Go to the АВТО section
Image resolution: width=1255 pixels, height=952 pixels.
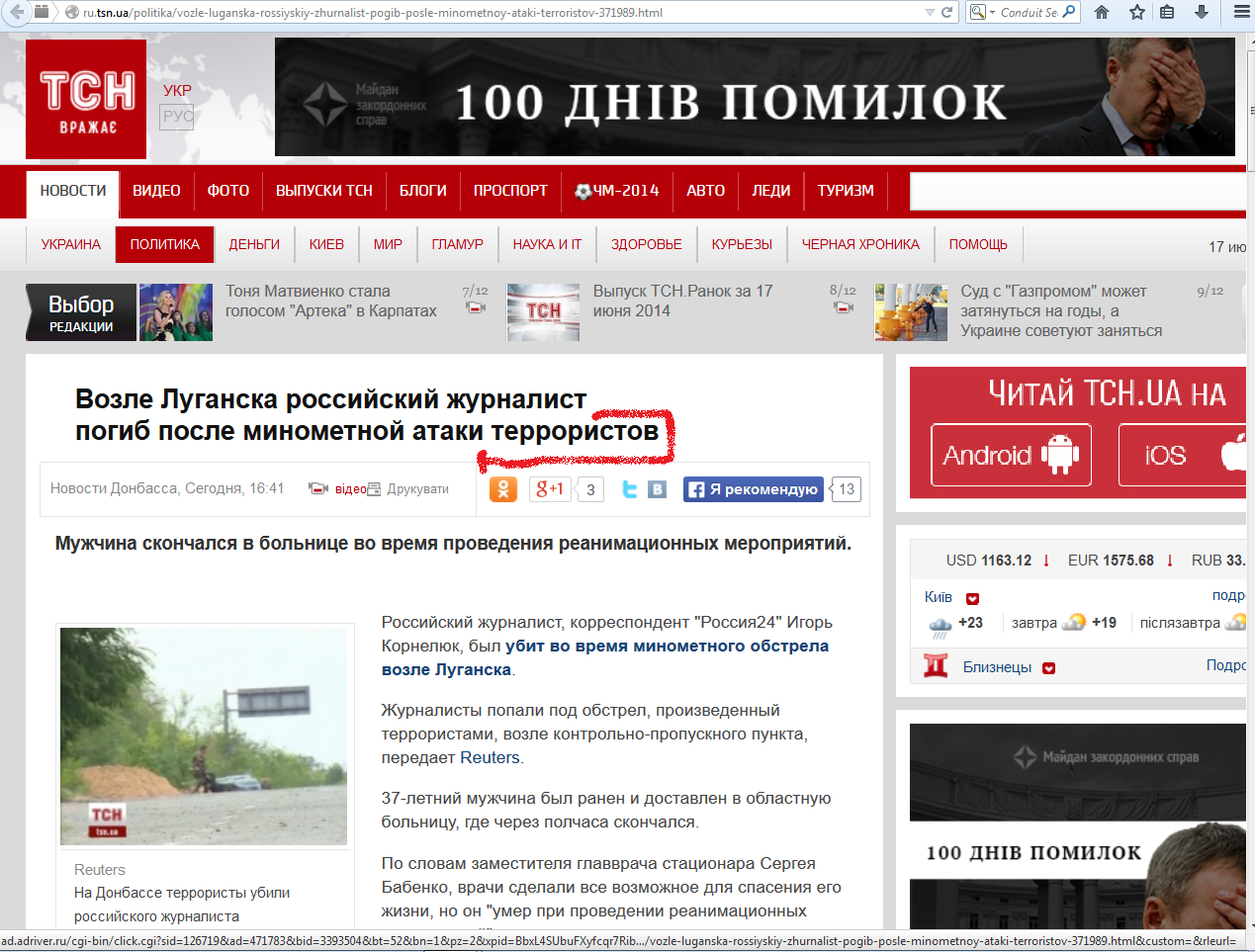pyautogui.click(x=706, y=191)
